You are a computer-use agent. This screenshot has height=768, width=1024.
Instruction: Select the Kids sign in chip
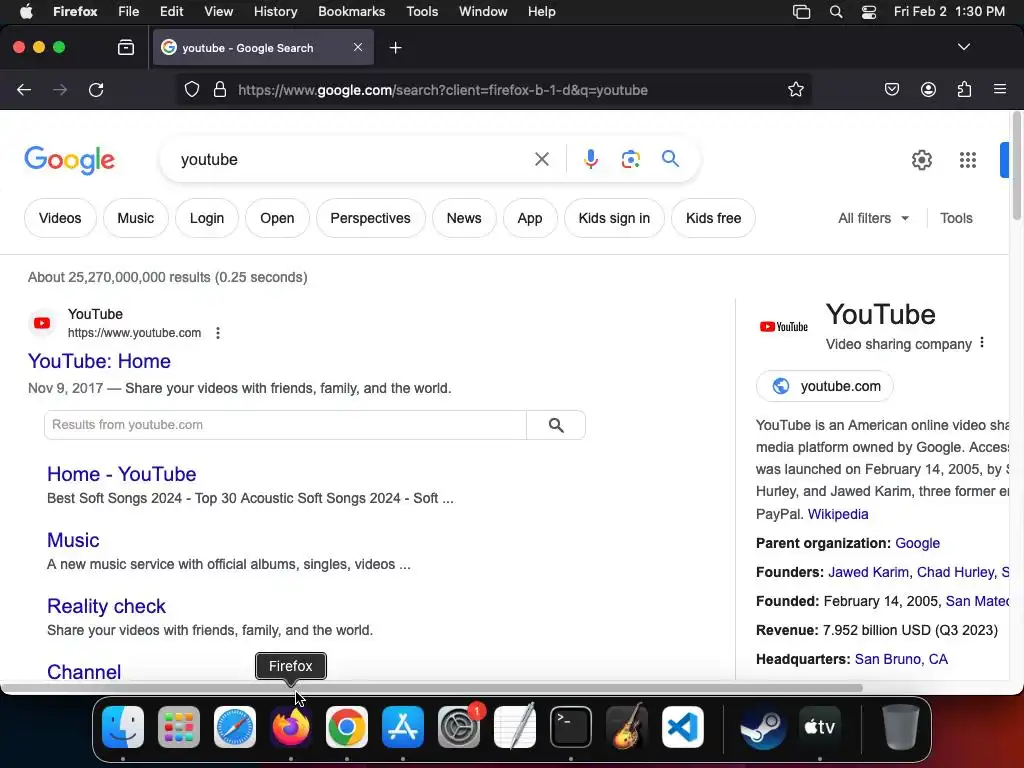(x=614, y=218)
